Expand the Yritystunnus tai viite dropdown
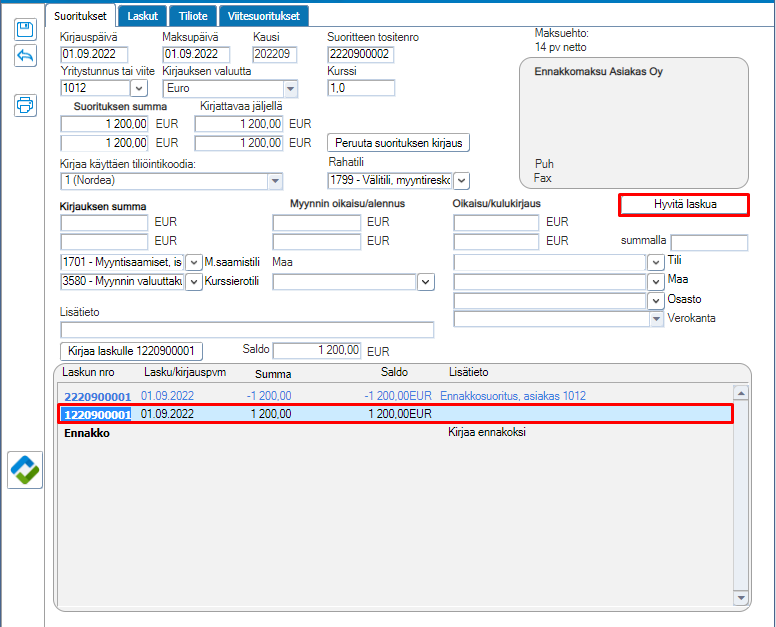Screen dimensions: 776x627 coord(139,89)
